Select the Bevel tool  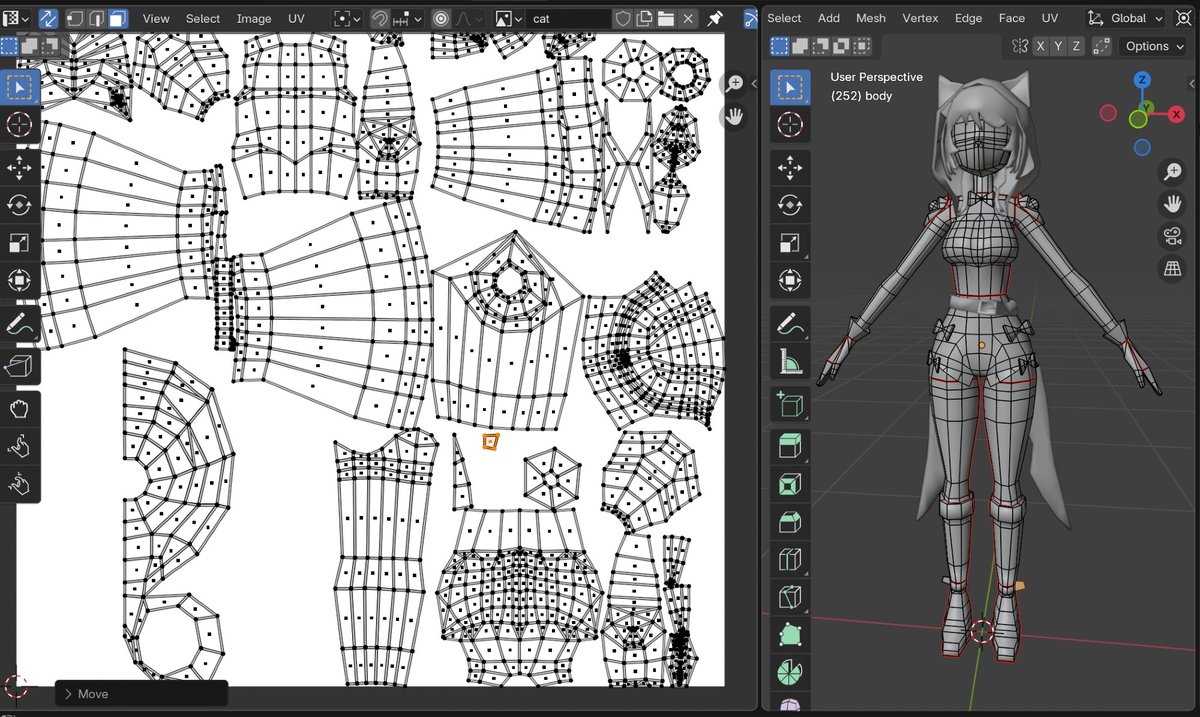tap(790, 523)
